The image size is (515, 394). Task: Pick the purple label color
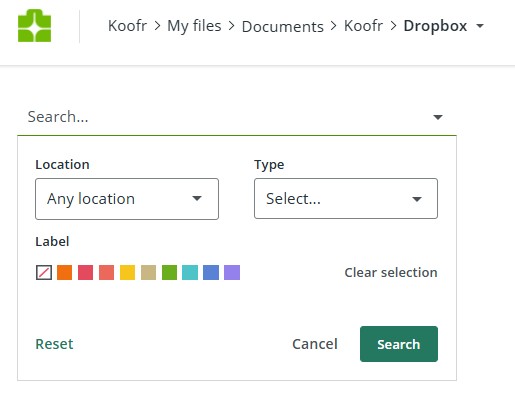pos(232,272)
